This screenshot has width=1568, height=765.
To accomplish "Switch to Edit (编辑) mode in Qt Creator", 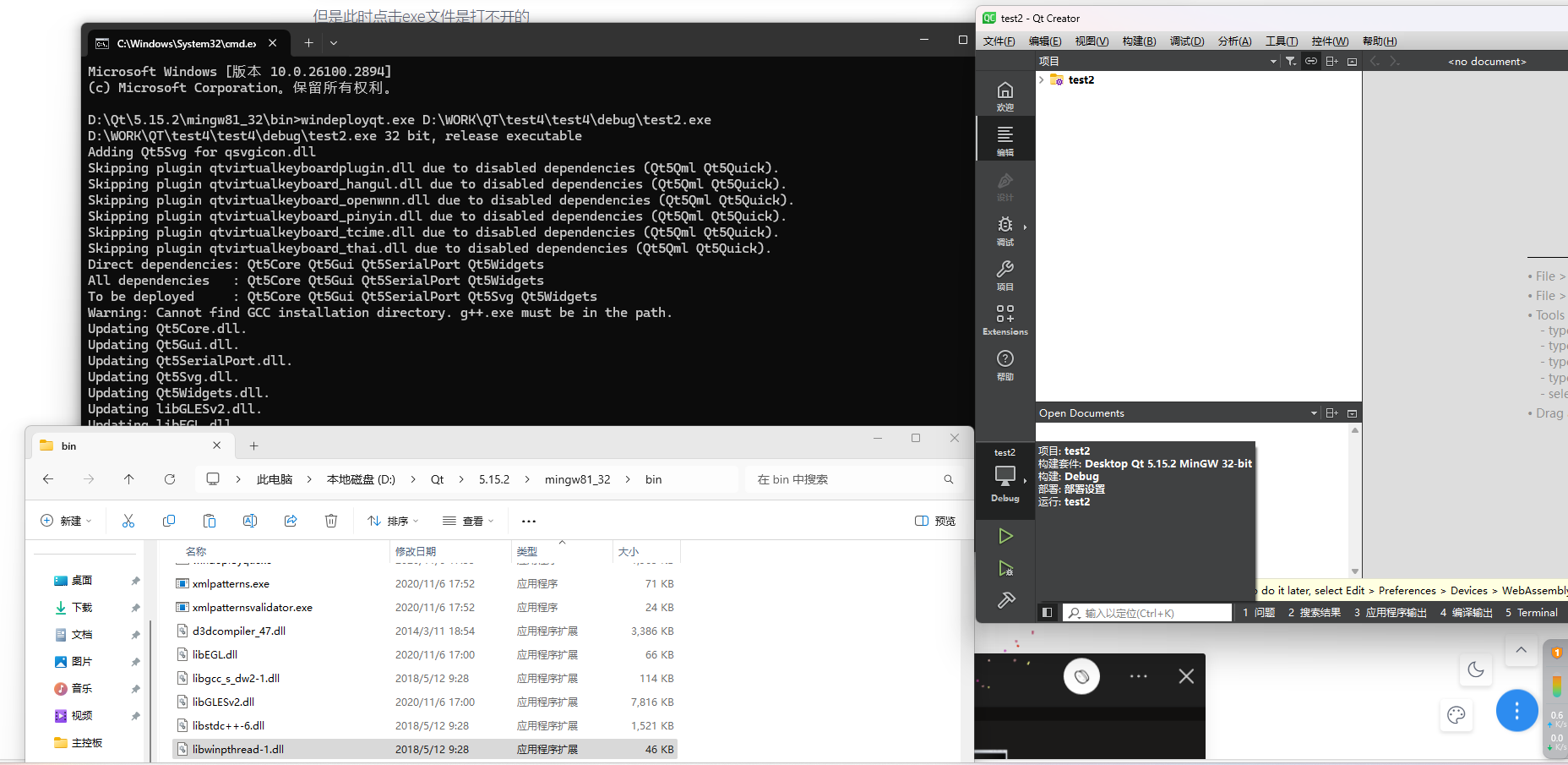I will pyautogui.click(x=1004, y=140).
